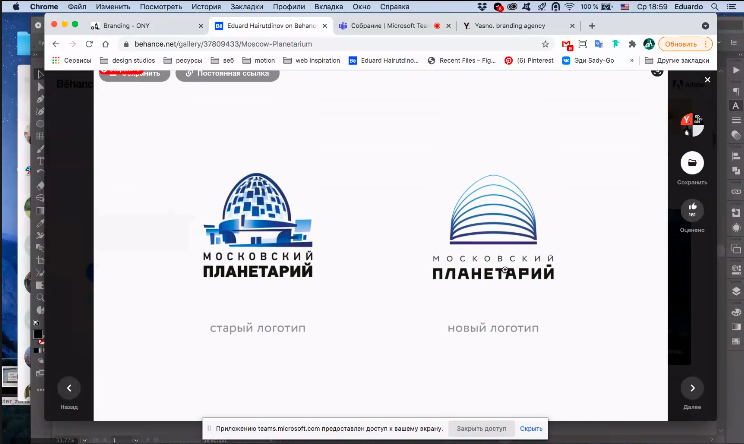Image resolution: width=744 pixels, height=444 pixels.
Task: Appreciate project with thumbs-up icon
Action: point(692,210)
